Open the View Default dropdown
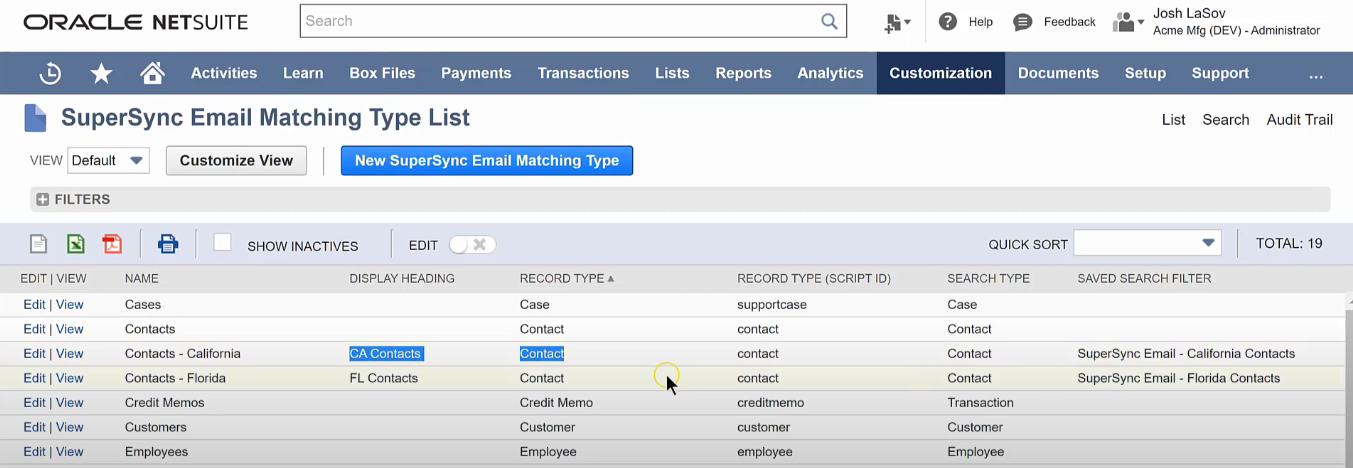Screen dimensions: 1353x468 point(108,160)
